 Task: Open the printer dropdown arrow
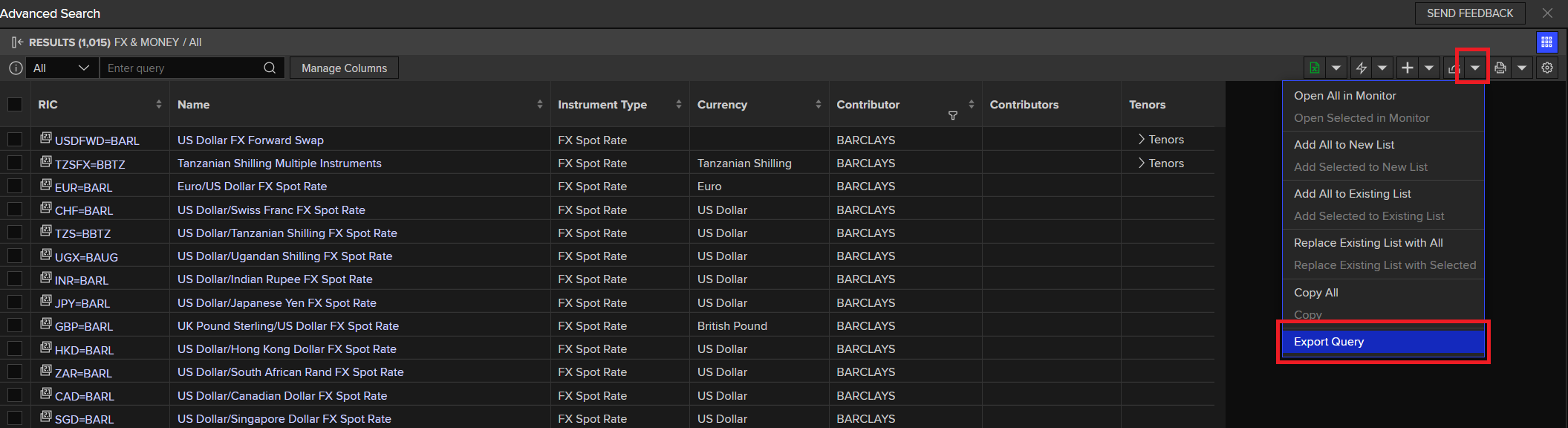[x=1522, y=68]
